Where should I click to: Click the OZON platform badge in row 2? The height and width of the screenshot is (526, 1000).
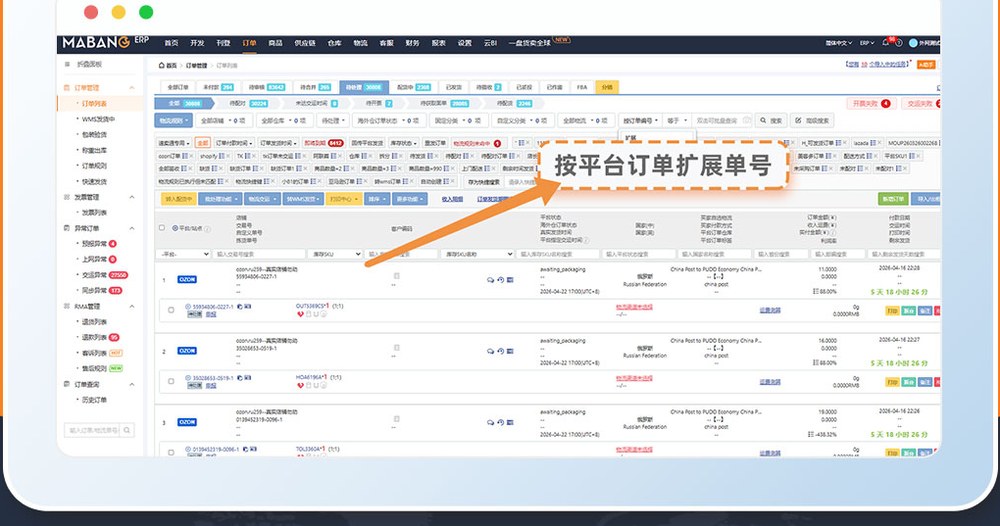187,351
